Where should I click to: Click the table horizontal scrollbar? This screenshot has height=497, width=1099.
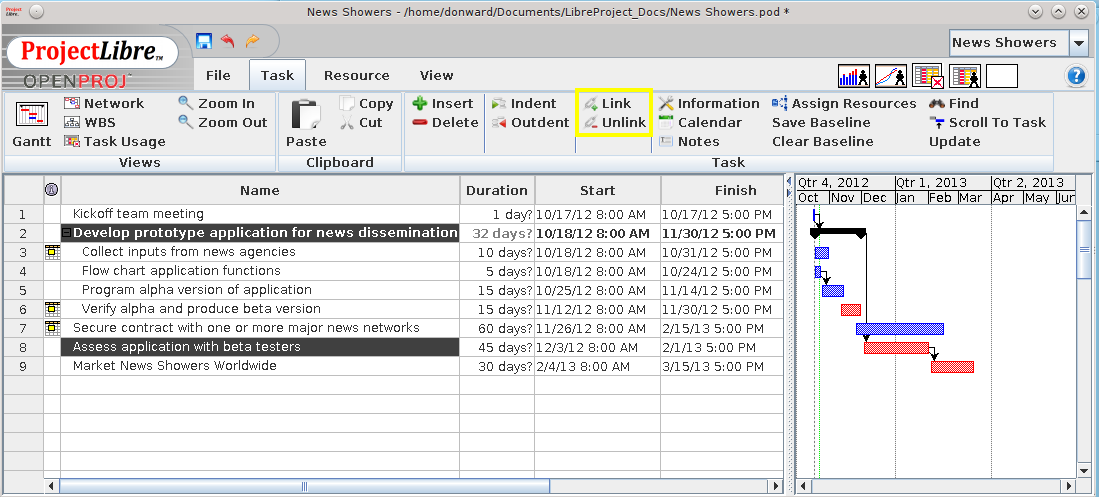[x=305, y=486]
